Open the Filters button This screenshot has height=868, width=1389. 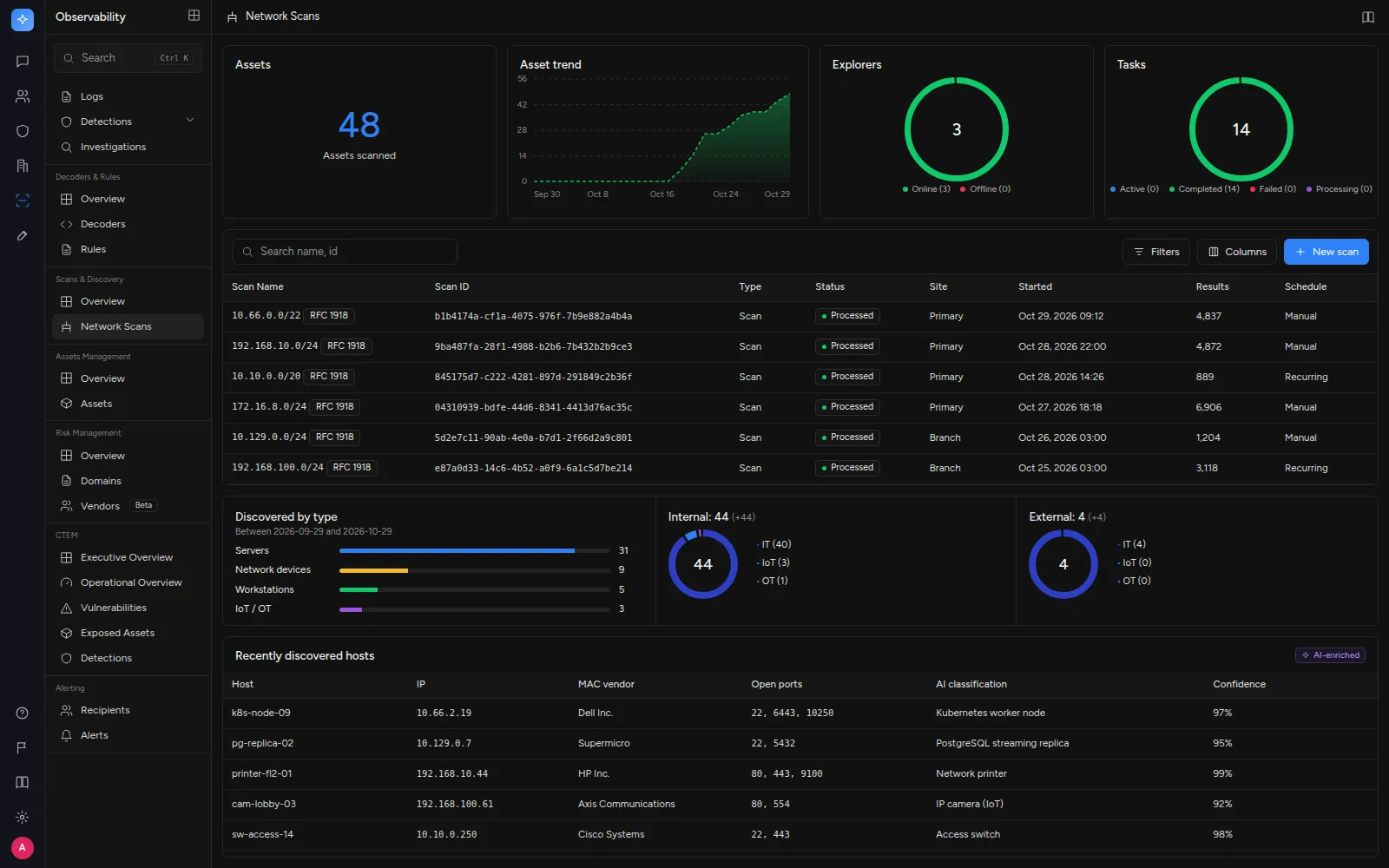pos(1156,252)
